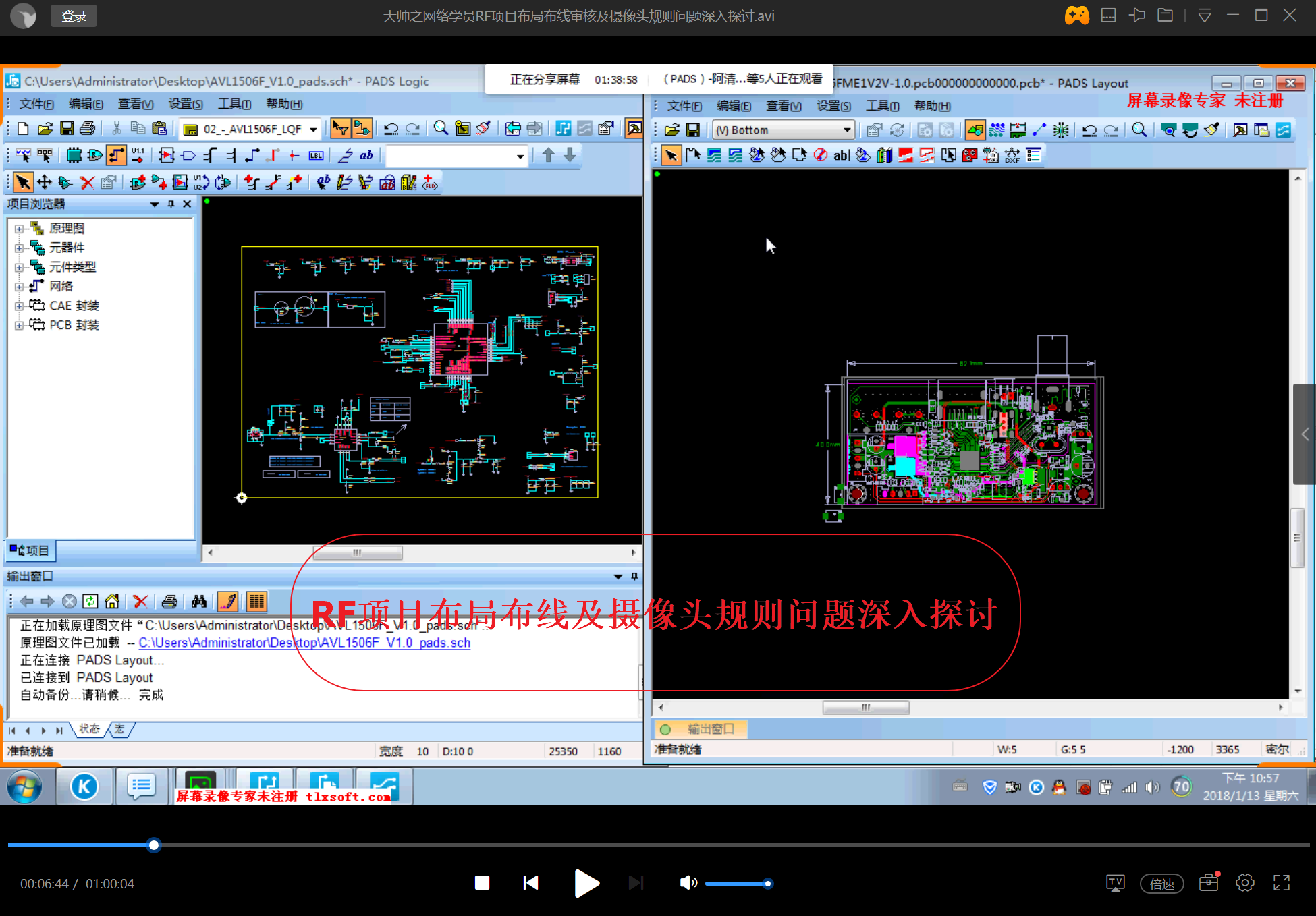
Task: Toggle Selection Toolbar button in PADS Logic
Action: [340, 129]
